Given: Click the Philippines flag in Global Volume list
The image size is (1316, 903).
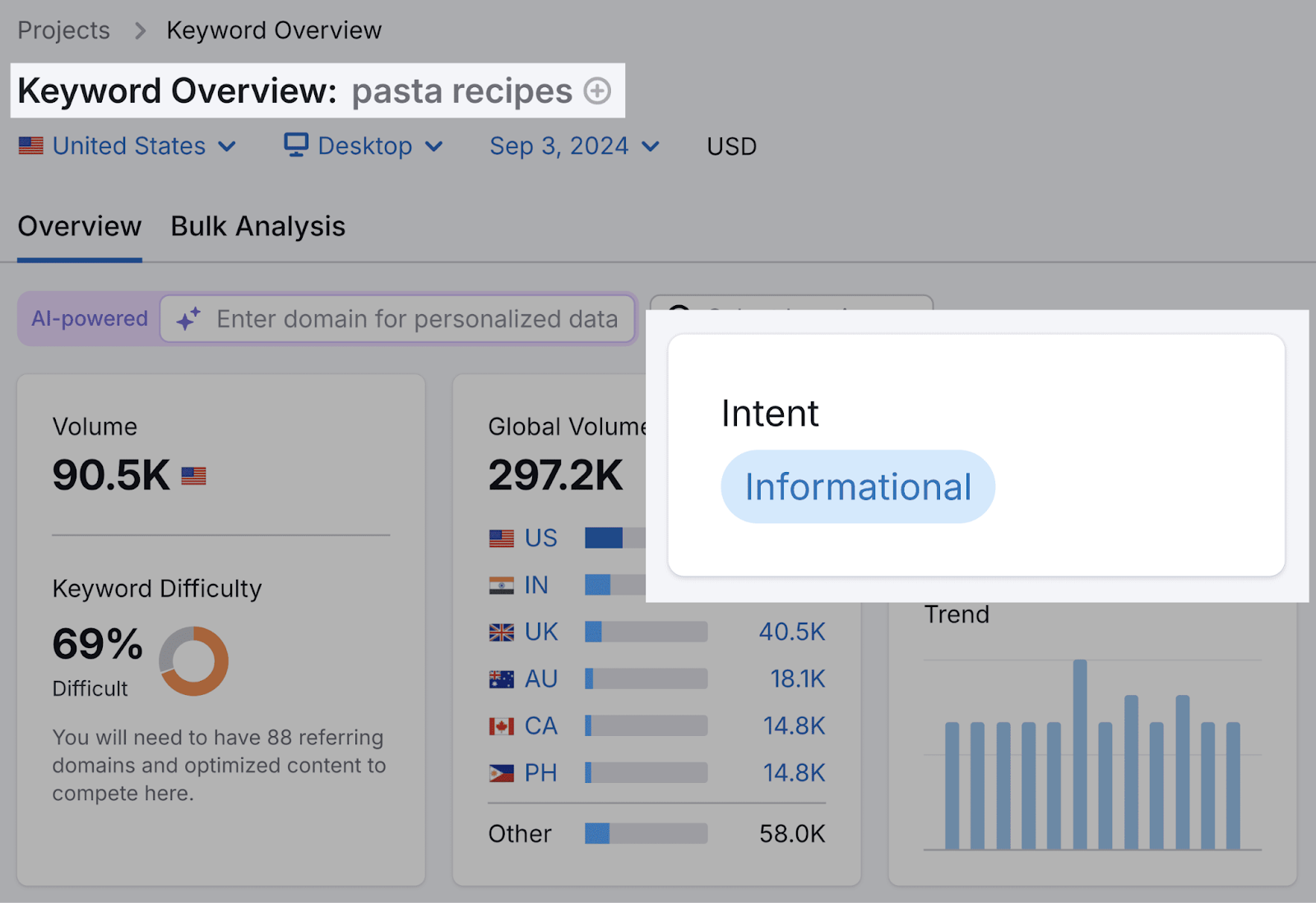Looking at the screenshot, I should [503, 772].
